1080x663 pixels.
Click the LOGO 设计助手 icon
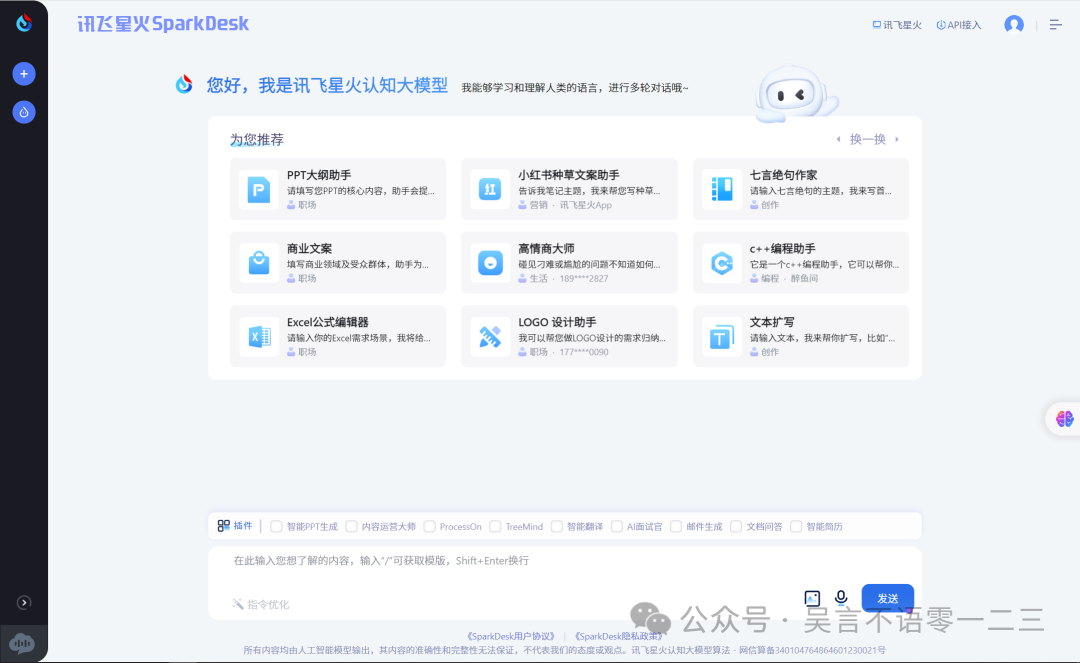[x=489, y=336]
